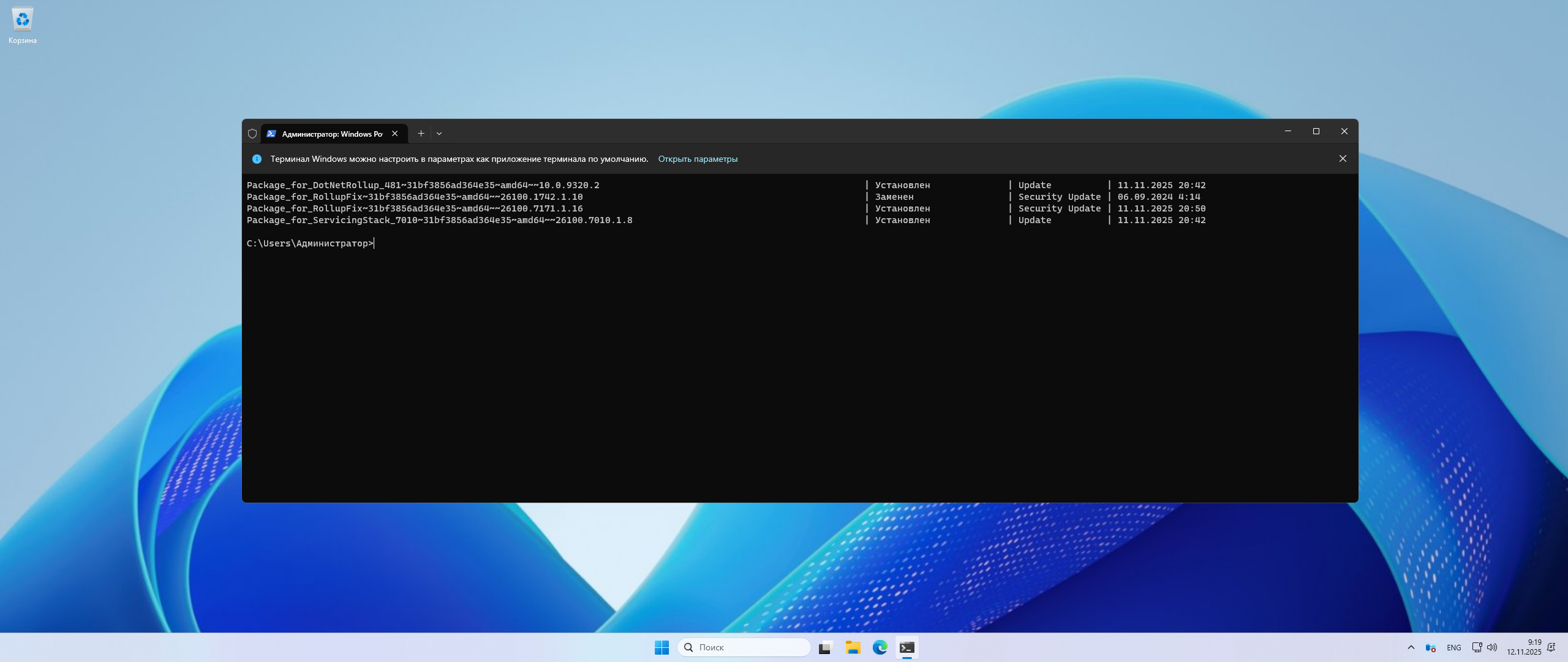Screen dimensions: 1568x662
Task: Open a new terminal tab with the plus button
Action: coord(421,134)
